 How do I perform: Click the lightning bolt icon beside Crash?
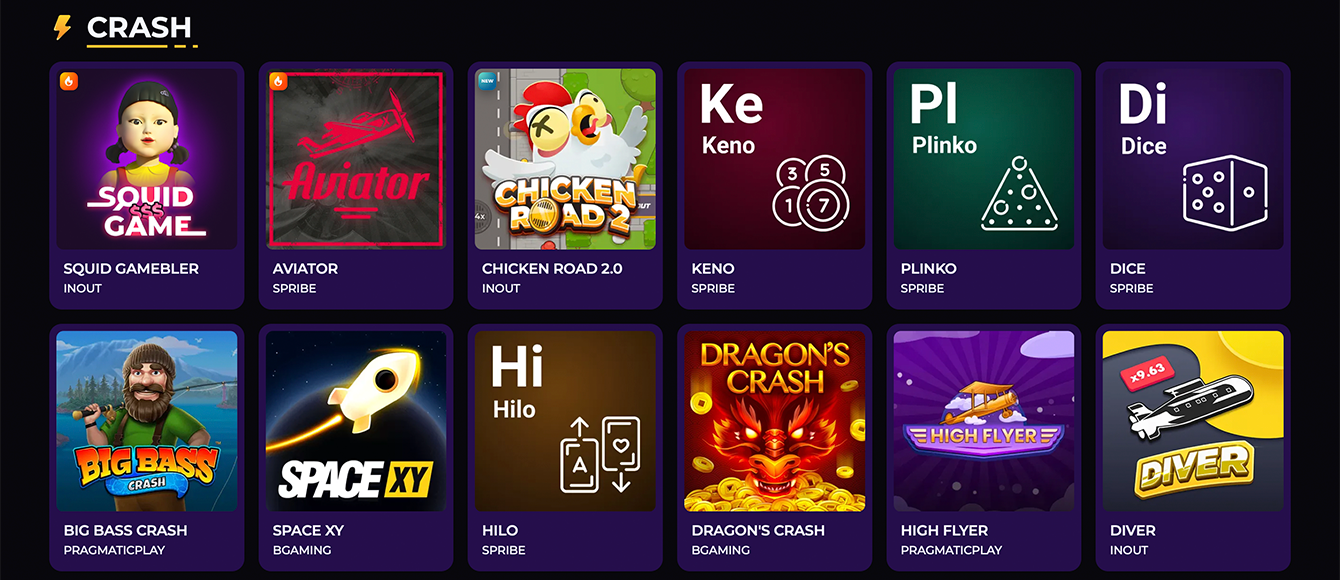click(x=63, y=27)
